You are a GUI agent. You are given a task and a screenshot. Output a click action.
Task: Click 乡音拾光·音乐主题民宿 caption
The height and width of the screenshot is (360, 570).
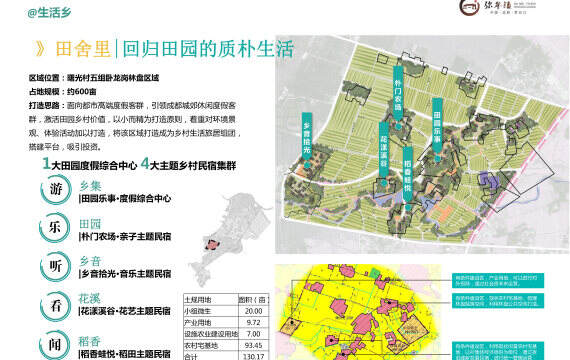(x=125, y=274)
